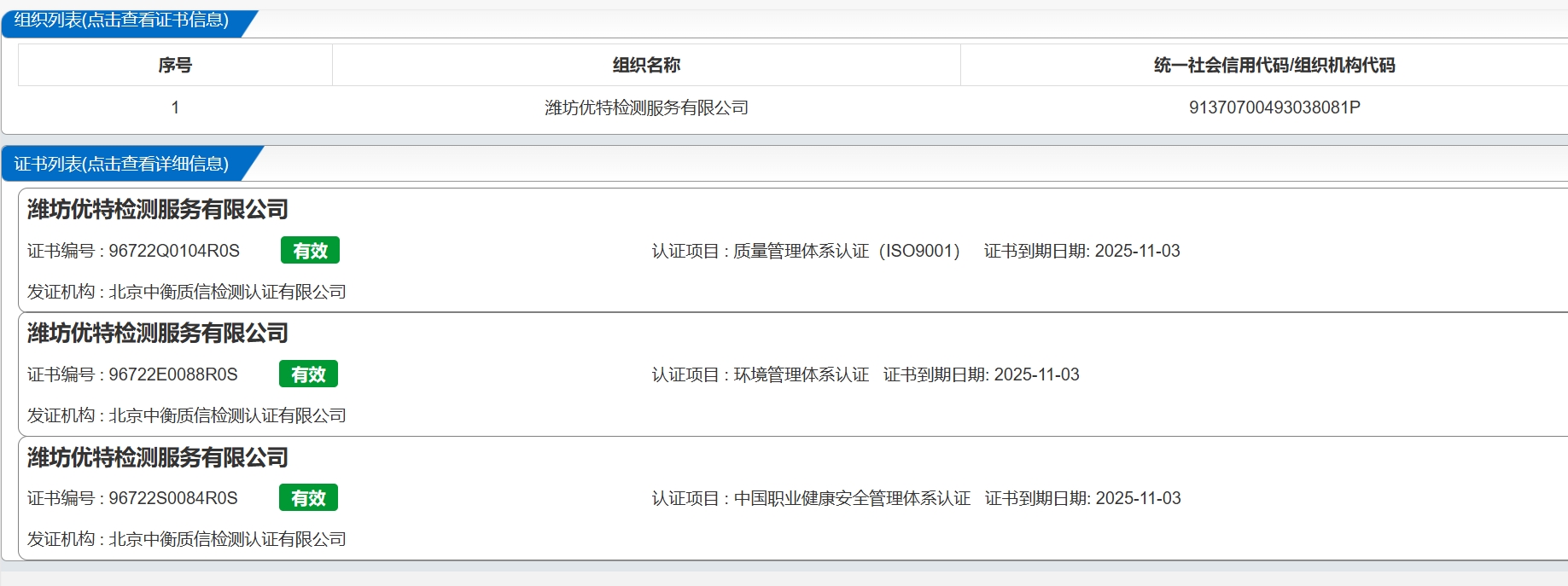The image size is (1568, 586).
Task: Open the certificate card title for 96722Q0104R0S
Action: point(158,209)
